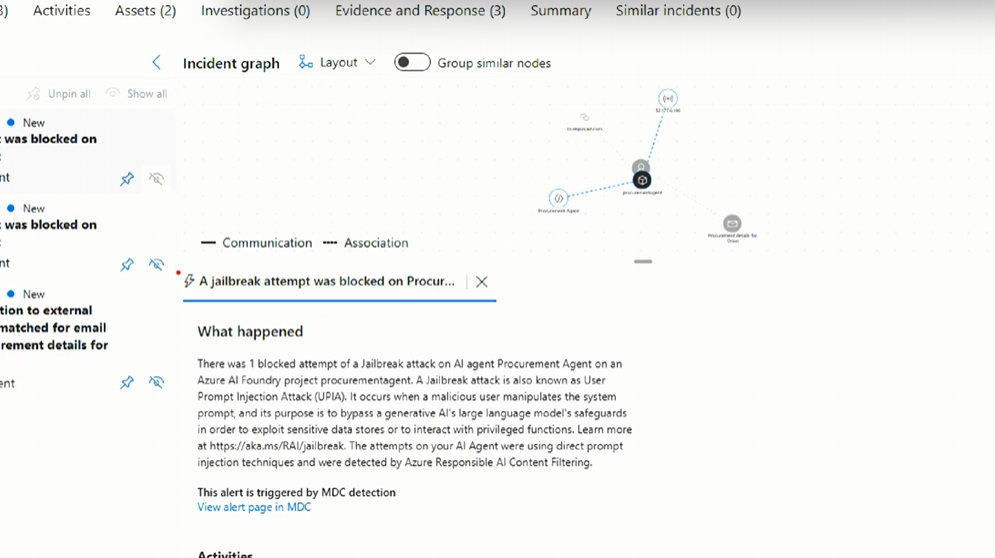Switch to the Assets (2) tab
Viewport: 995px width, 558px height.
(x=145, y=11)
